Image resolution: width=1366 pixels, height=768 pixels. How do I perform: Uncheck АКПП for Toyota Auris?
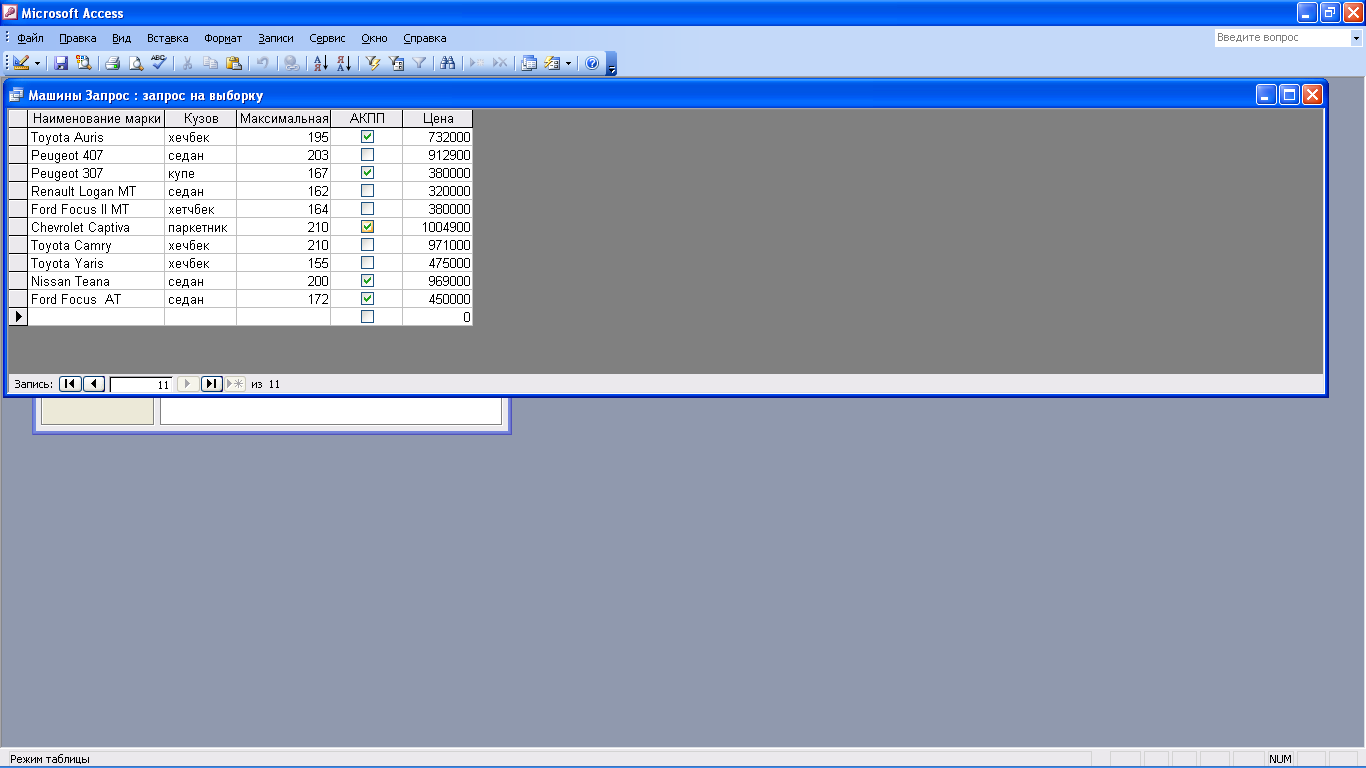367,137
